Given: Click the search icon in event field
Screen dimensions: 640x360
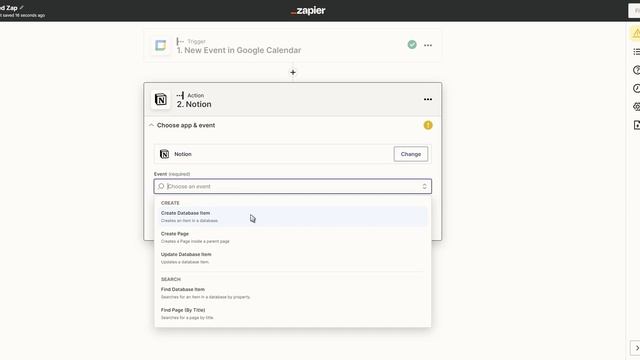Looking at the screenshot, I should coord(161,186).
